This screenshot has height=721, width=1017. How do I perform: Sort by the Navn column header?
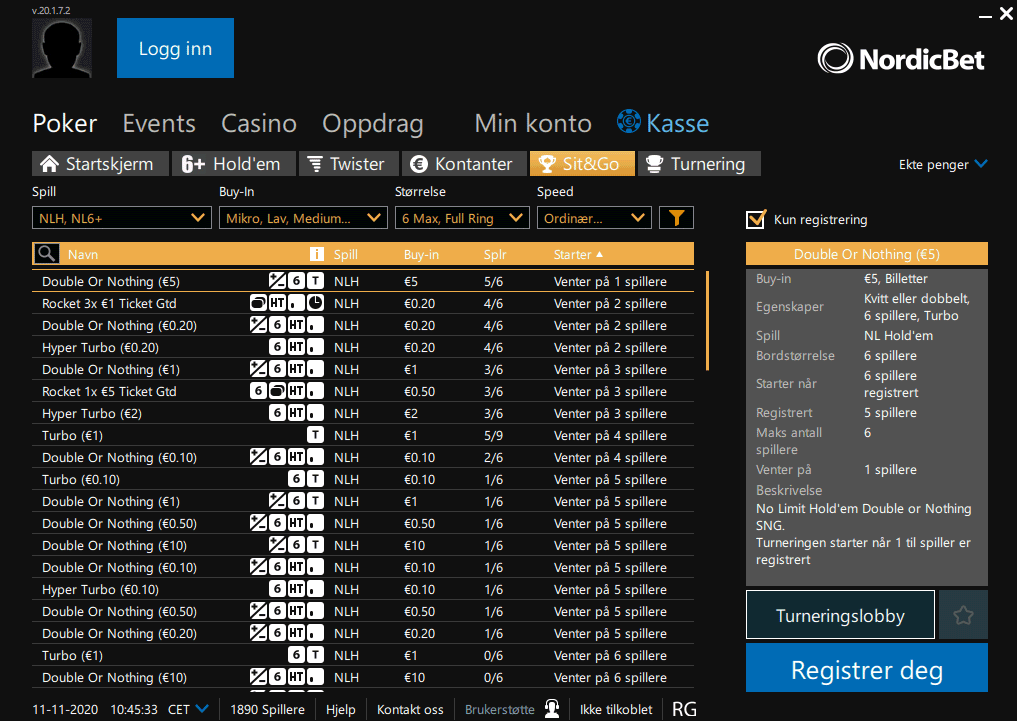tap(83, 254)
